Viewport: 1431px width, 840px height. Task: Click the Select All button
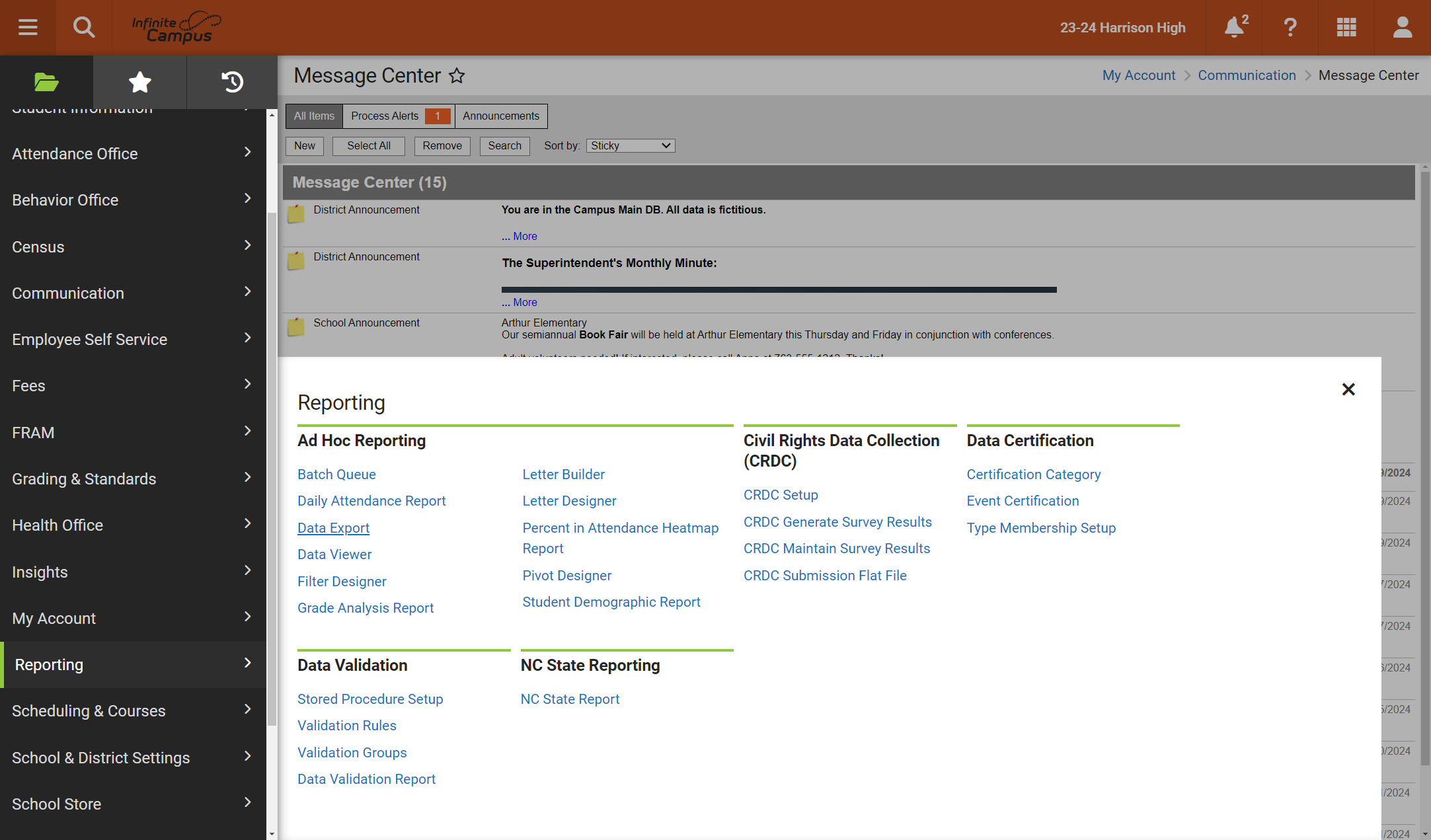369,145
